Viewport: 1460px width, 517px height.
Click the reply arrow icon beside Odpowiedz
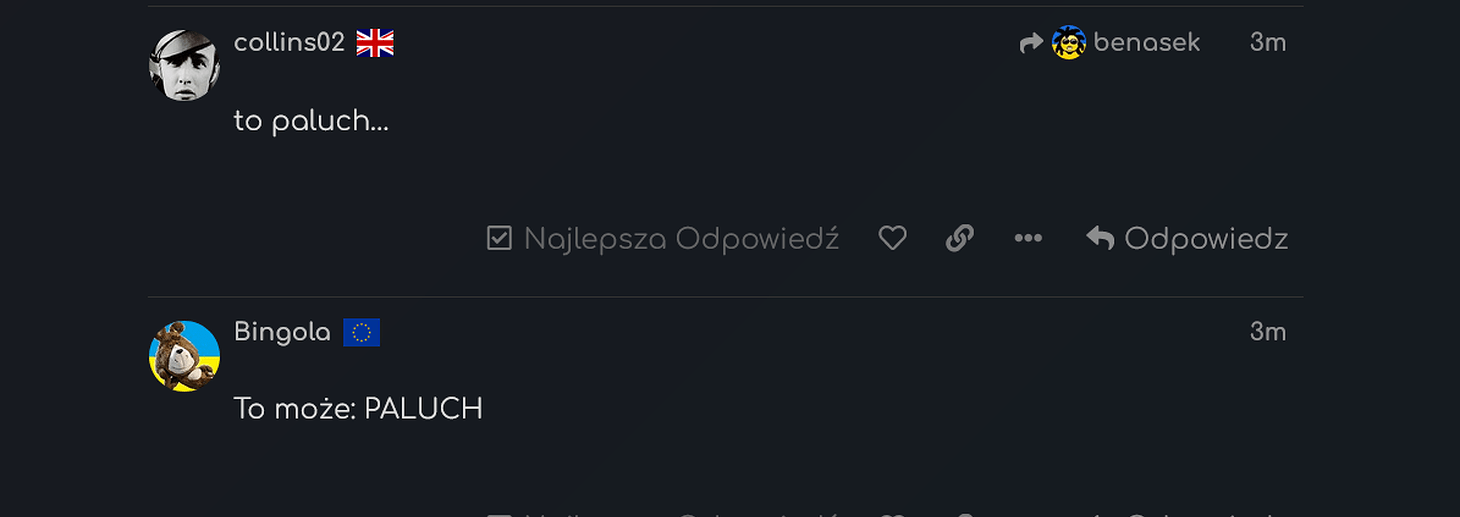[x=1100, y=238]
